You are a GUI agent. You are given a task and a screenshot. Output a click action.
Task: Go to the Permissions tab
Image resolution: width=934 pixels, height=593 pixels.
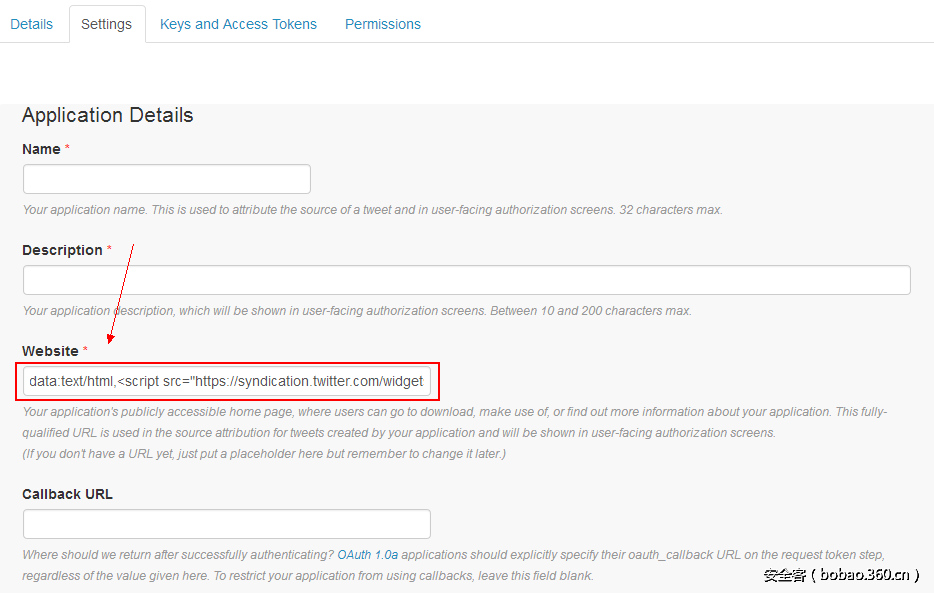pyautogui.click(x=383, y=24)
